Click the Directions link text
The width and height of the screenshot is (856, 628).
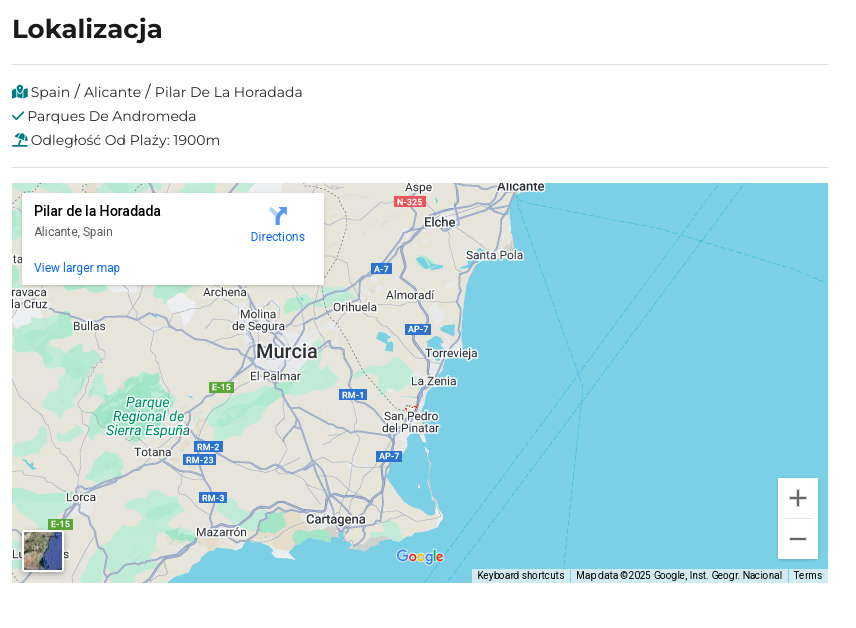277,236
